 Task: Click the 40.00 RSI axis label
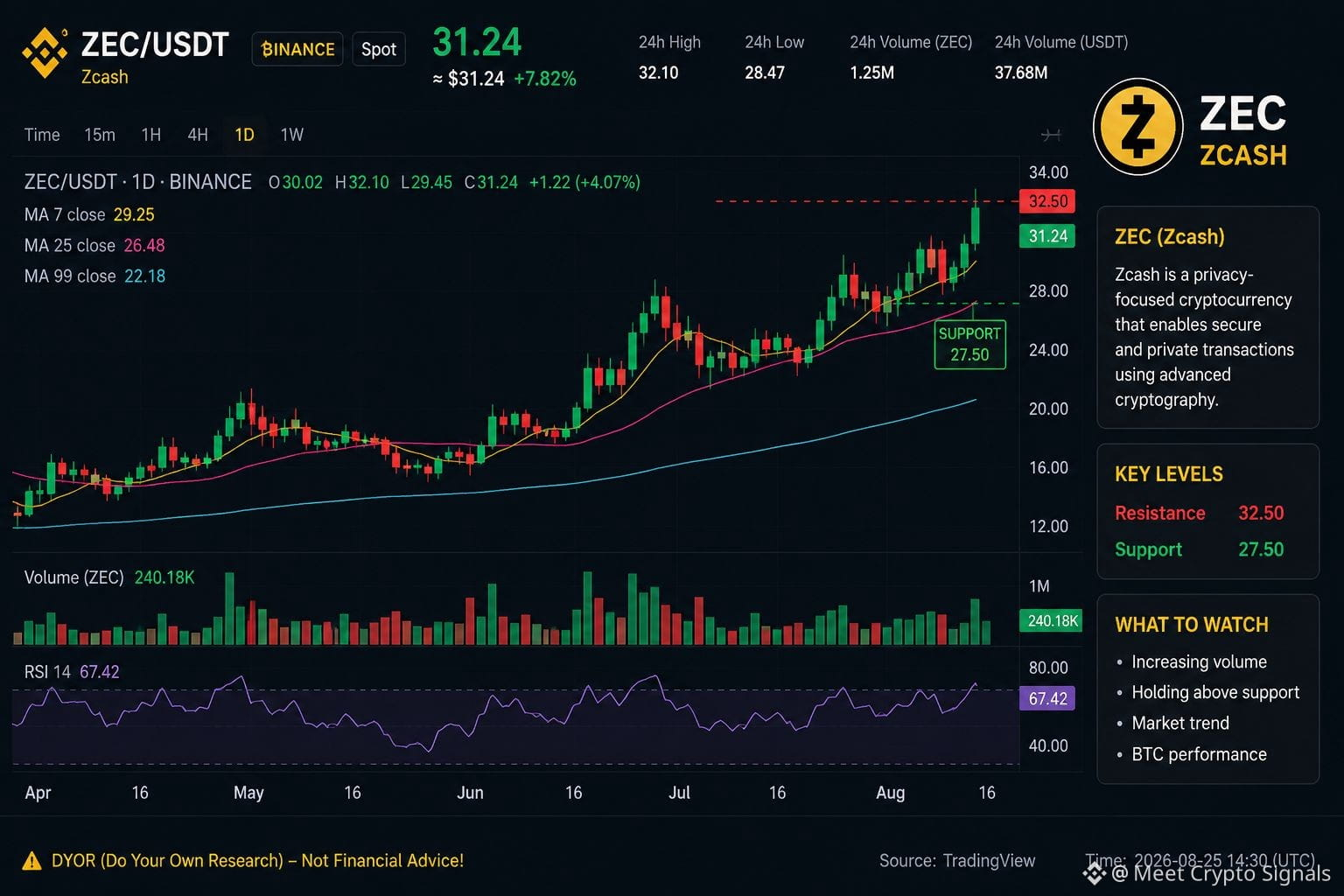[1048, 745]
